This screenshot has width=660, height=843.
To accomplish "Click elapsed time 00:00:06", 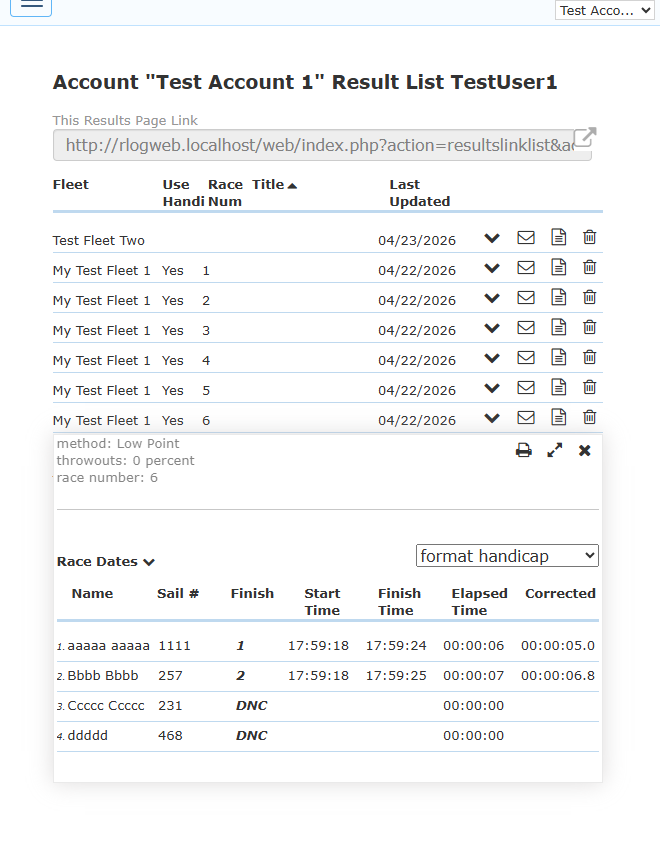I will [x=474, y=646].
